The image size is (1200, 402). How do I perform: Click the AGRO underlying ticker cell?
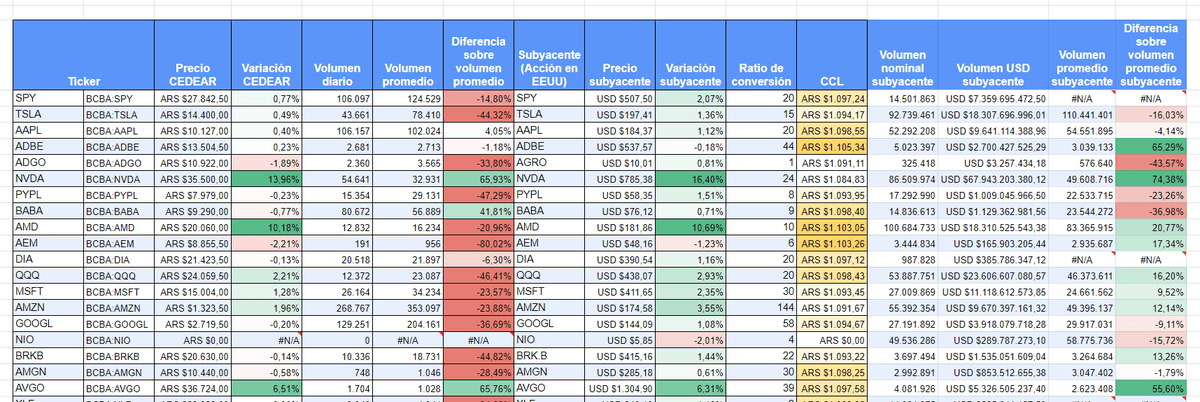click(548, 161)
